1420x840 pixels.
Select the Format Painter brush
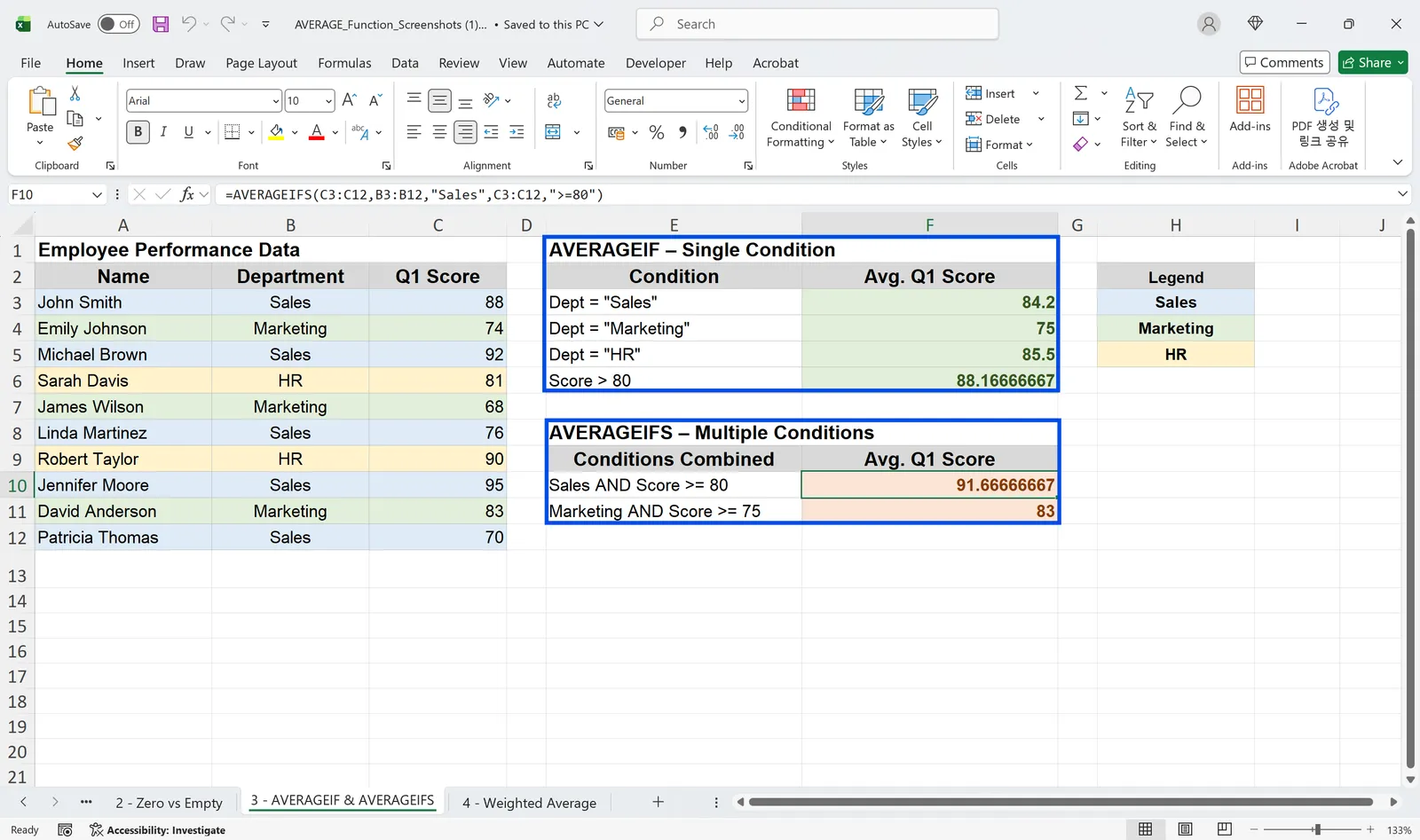(x=75, y=143)
